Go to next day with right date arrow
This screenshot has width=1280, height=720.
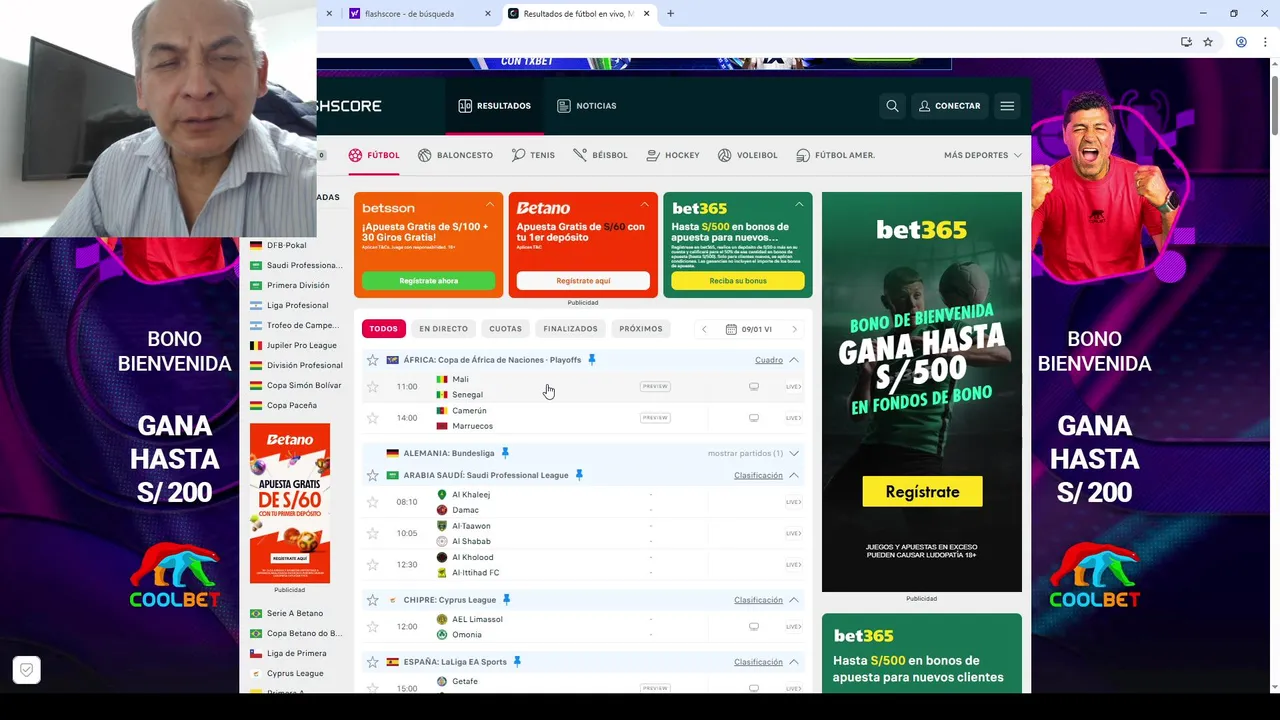pos(795,329)
